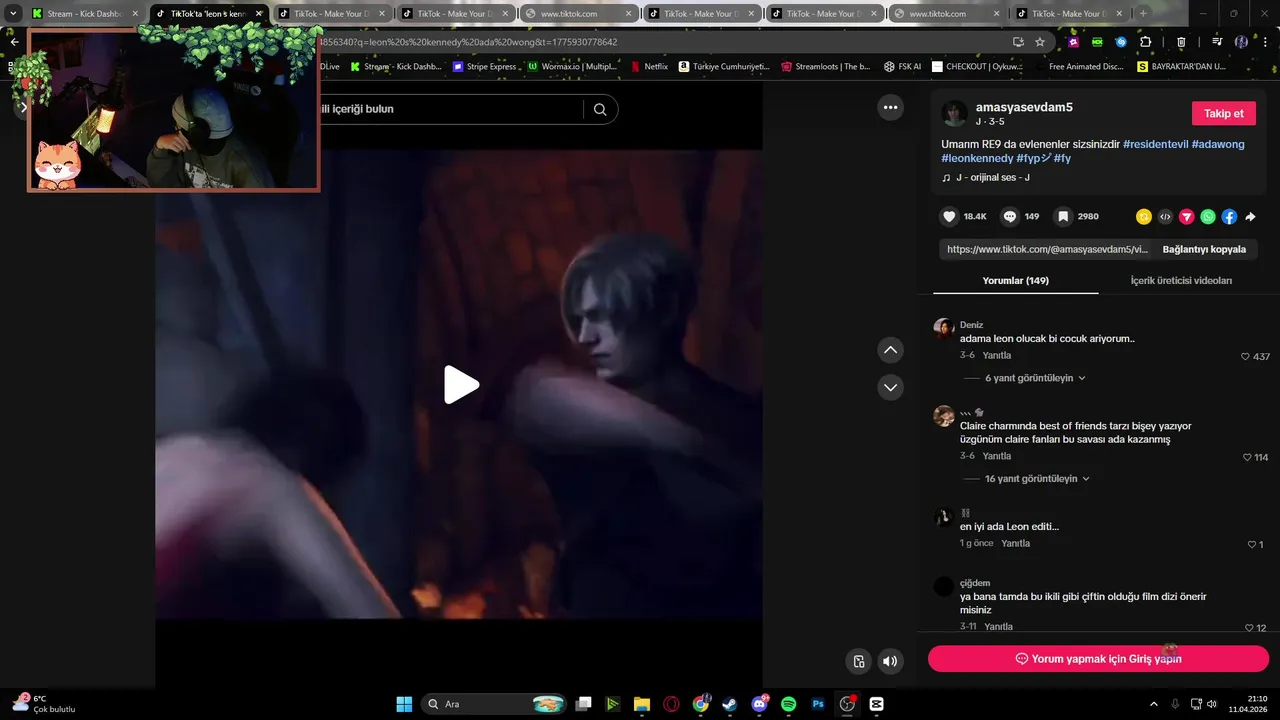Screen dimensions: 1280x720
Task: Open a new browser tab
Action: pos(1143,14)
